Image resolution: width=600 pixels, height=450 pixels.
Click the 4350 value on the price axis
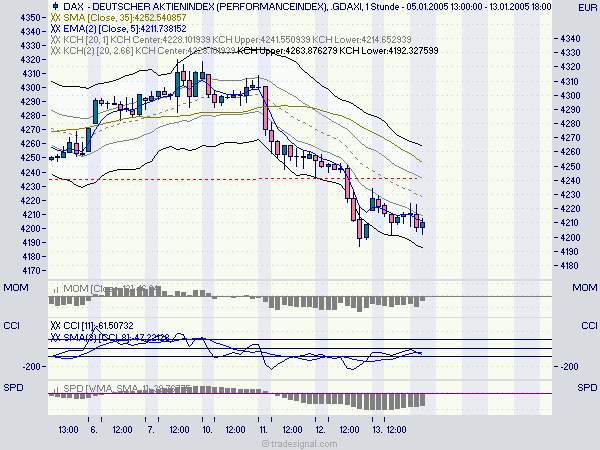coord(30,18)
